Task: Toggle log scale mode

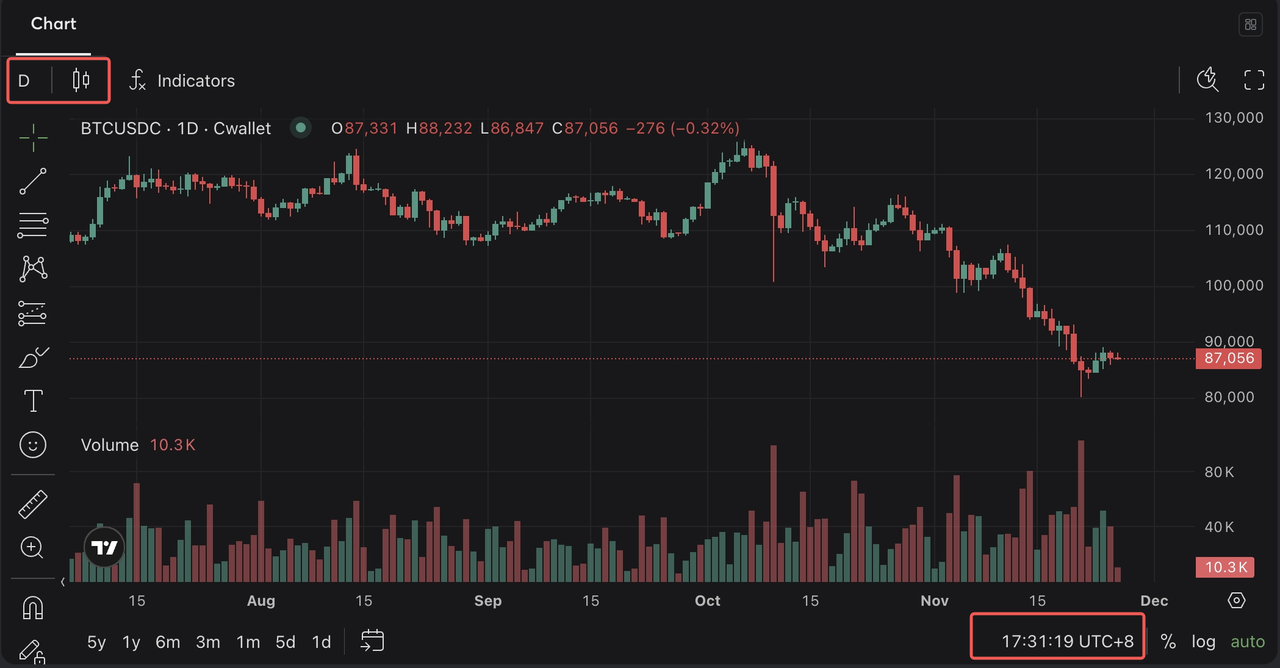Action: [x=1203, y=642]
